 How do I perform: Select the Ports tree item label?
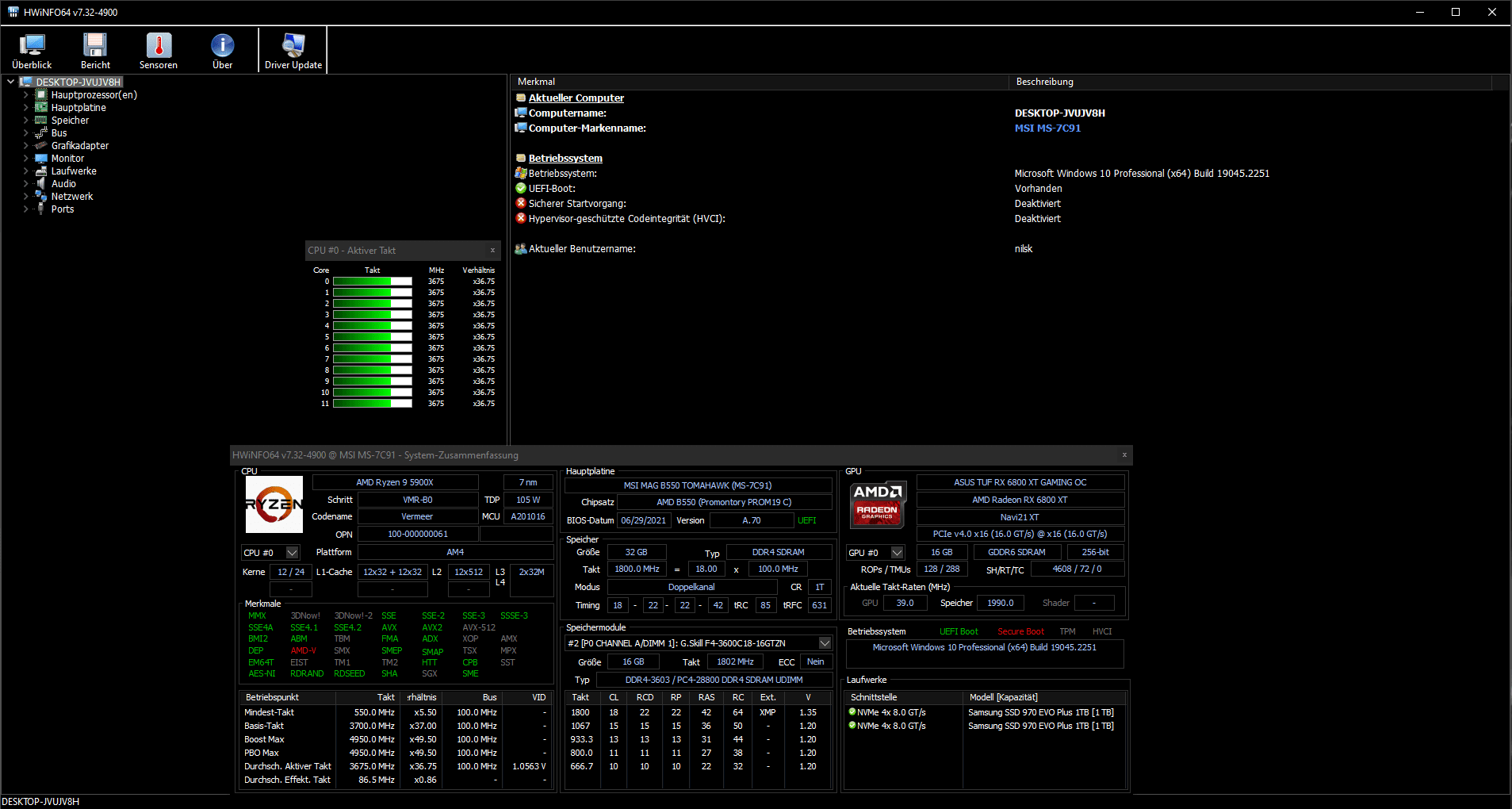63,209
